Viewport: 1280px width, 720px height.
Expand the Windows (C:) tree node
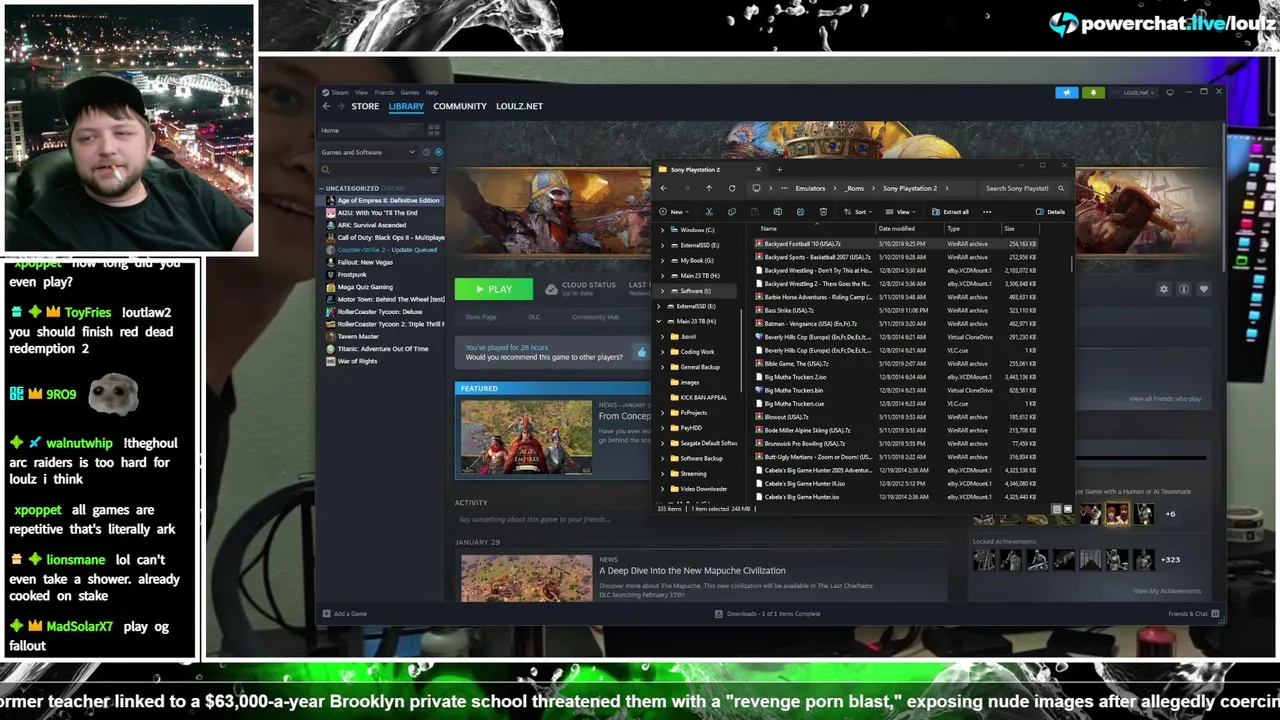[661, 230]
